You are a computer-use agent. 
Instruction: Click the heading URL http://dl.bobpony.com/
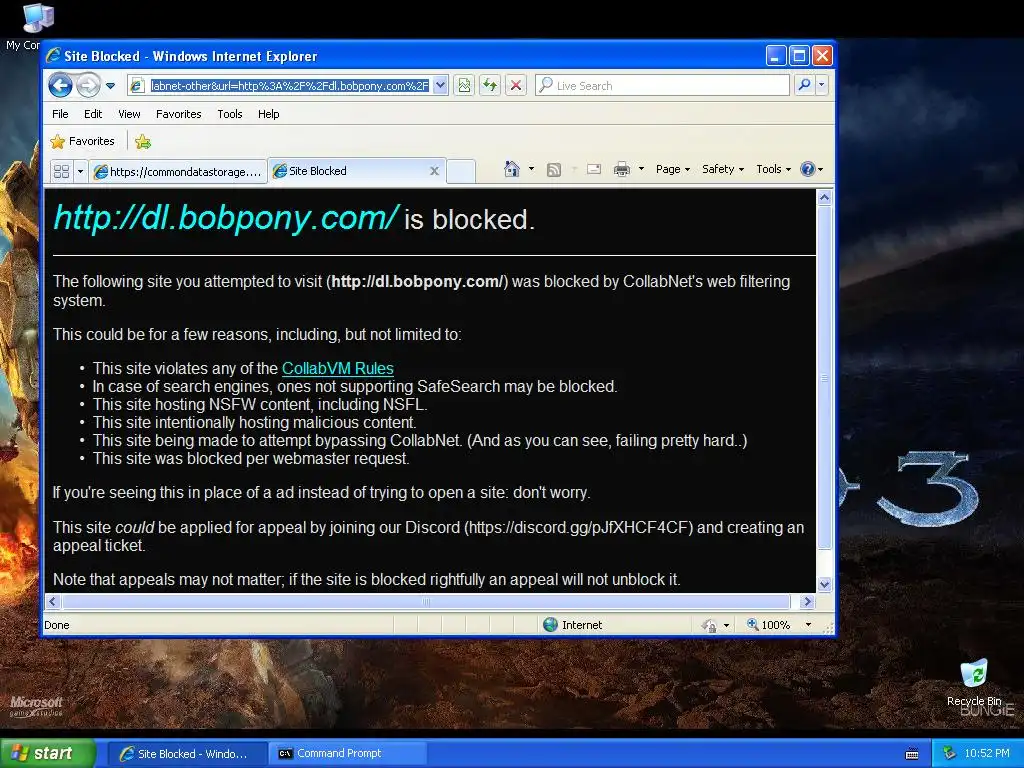pyautogui.click(x=226, y=217)
